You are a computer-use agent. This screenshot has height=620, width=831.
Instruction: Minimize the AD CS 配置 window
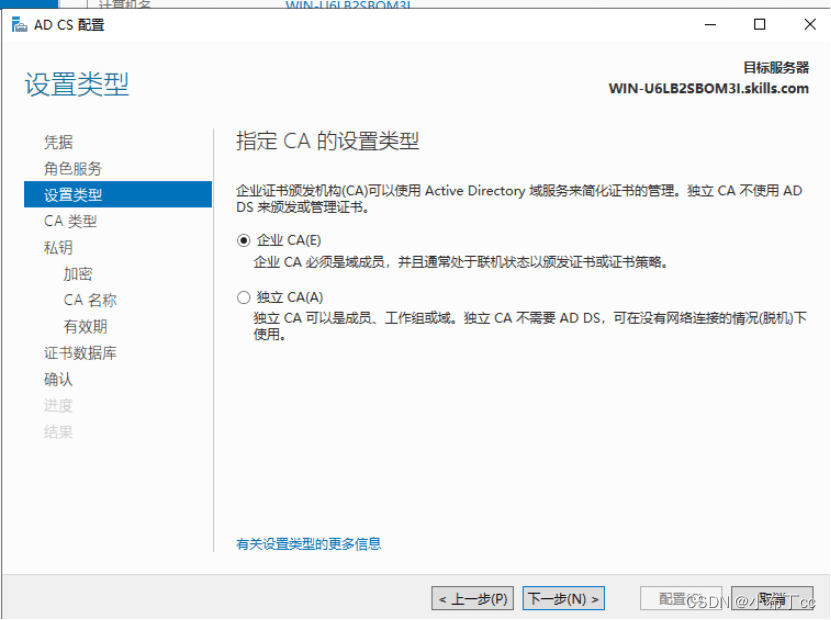click(x=710, y=24)
